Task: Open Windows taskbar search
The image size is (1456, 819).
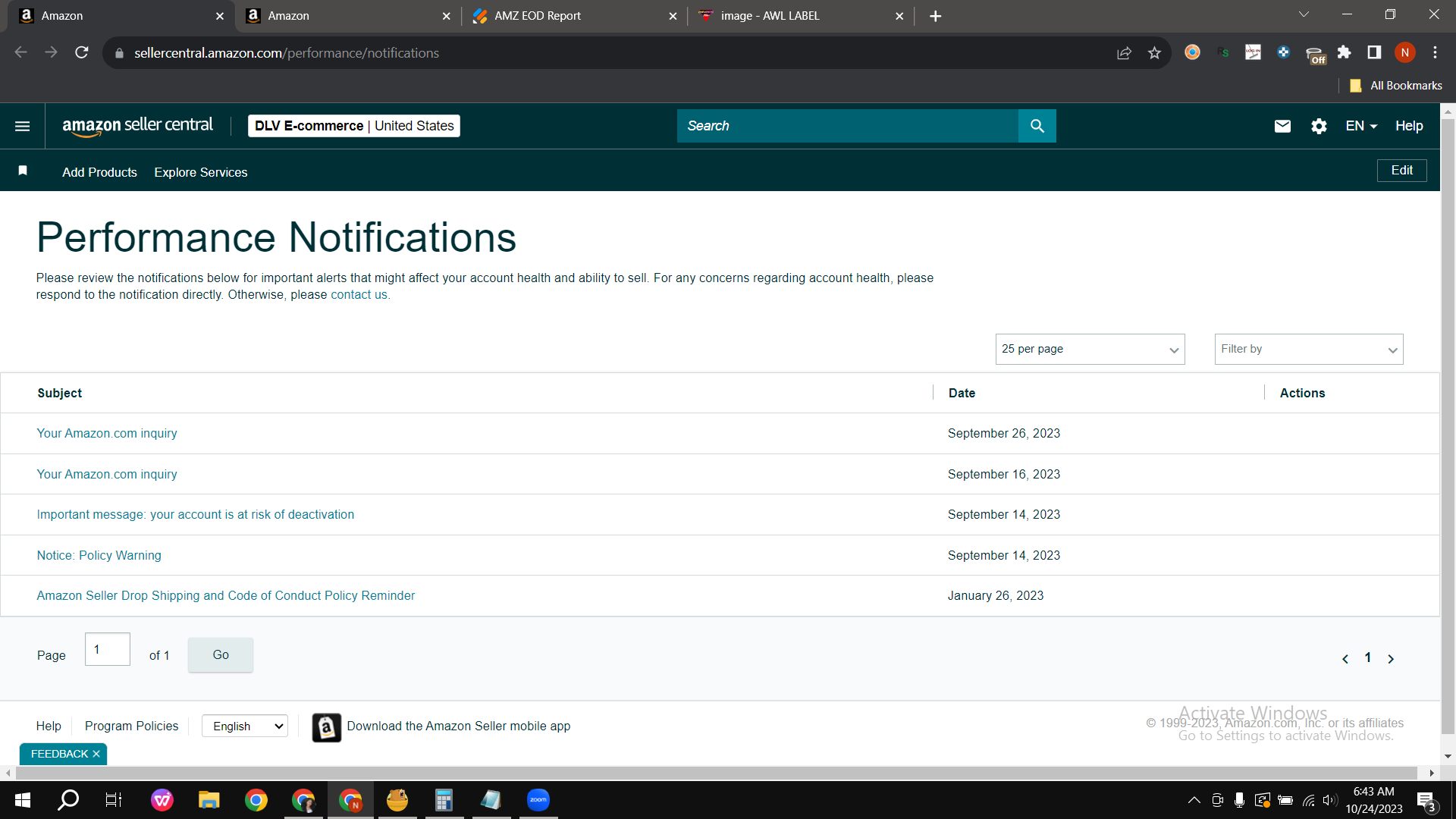Action: (68, 799)
